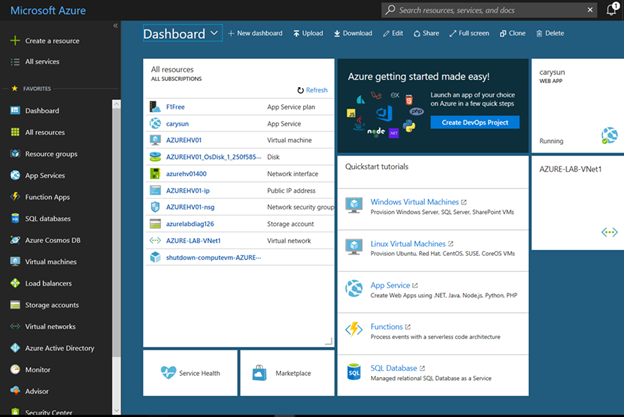Click the Storage accounts icon in sidebar
This screenshot has width=624, height=417.
click(15, 305)
